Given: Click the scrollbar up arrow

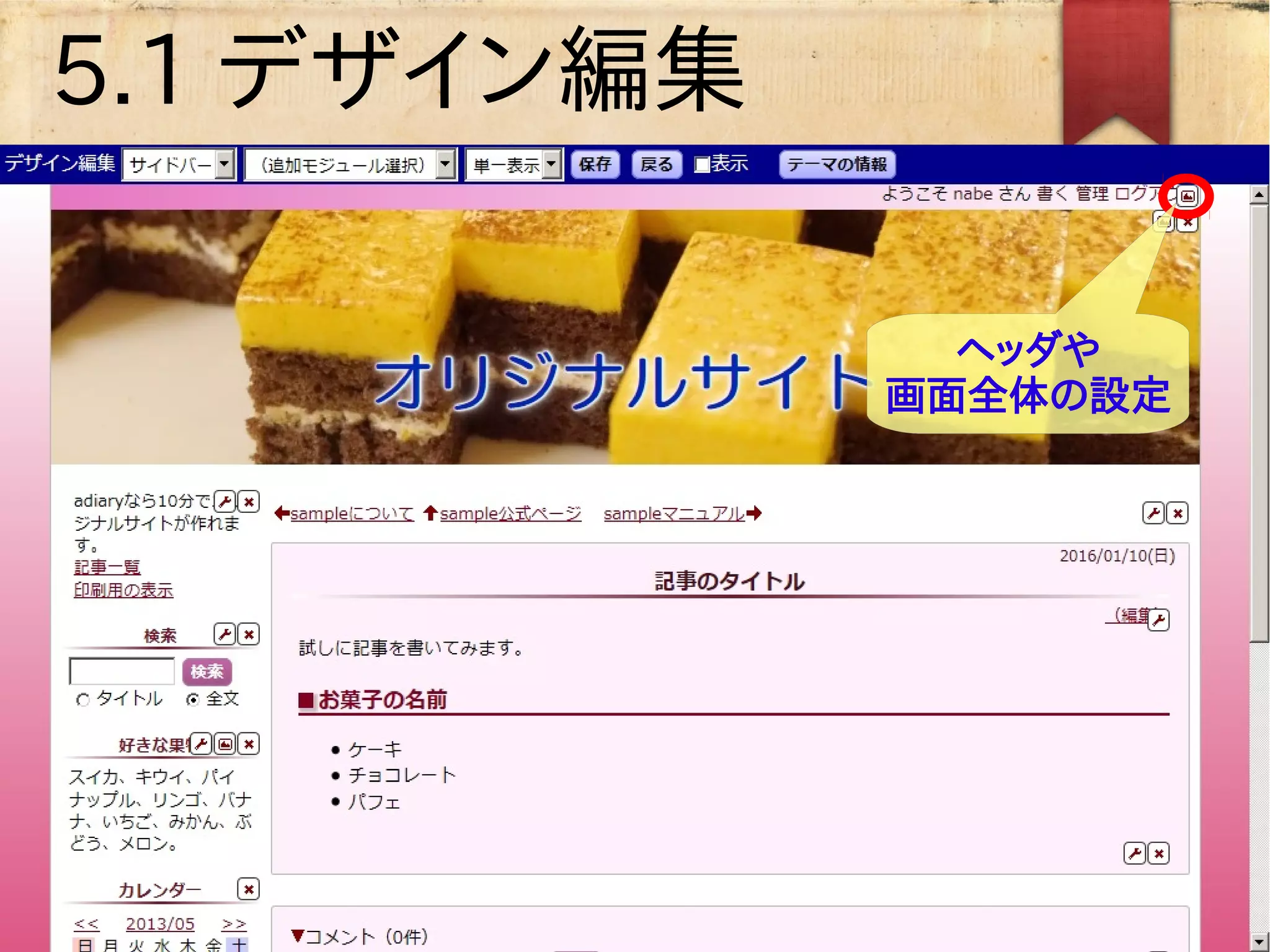Looking at the screenshot, I should [x=1259, y=195].
